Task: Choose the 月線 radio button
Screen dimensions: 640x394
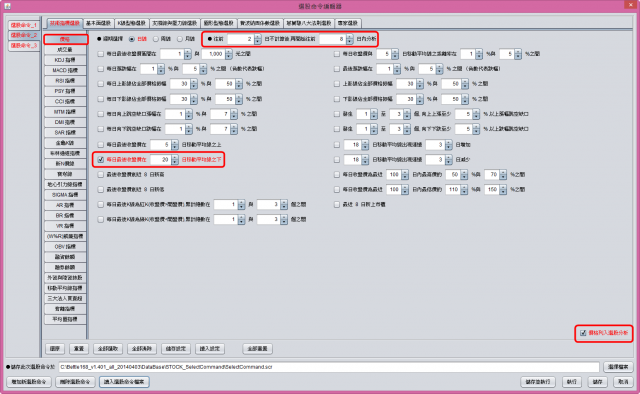Action: tap(180, 39)
